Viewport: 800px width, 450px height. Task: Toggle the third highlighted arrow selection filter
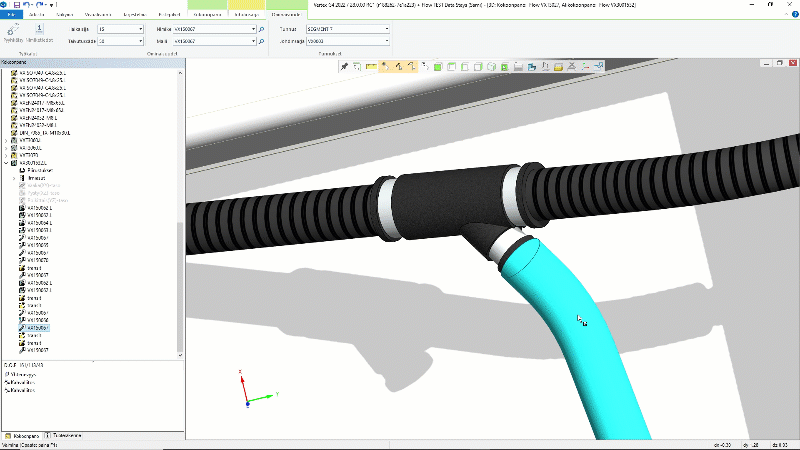tap(410, 66)
